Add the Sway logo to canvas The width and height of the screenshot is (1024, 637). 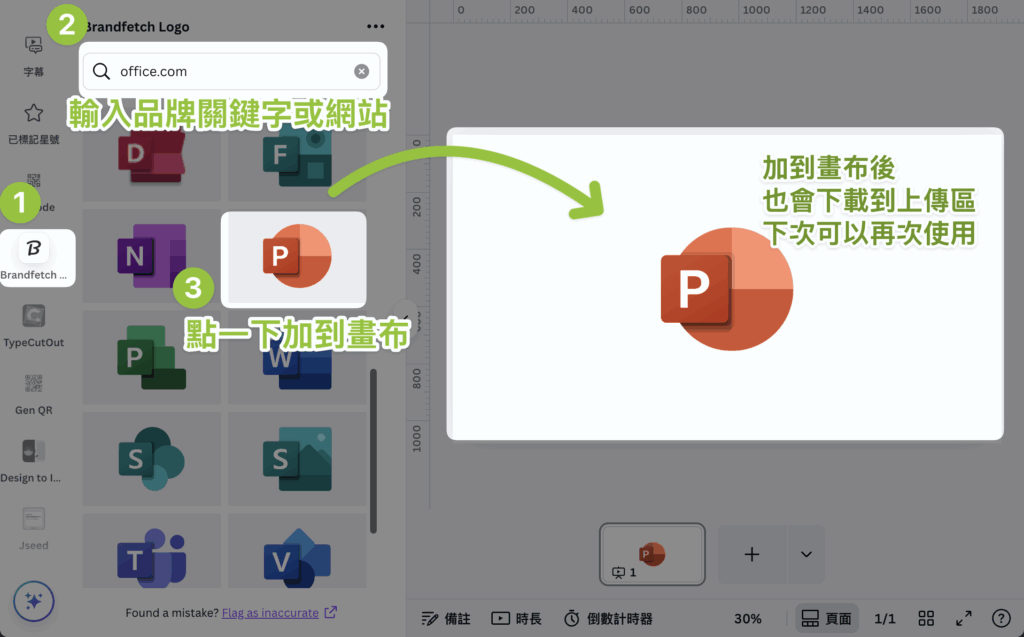[297, 459]
